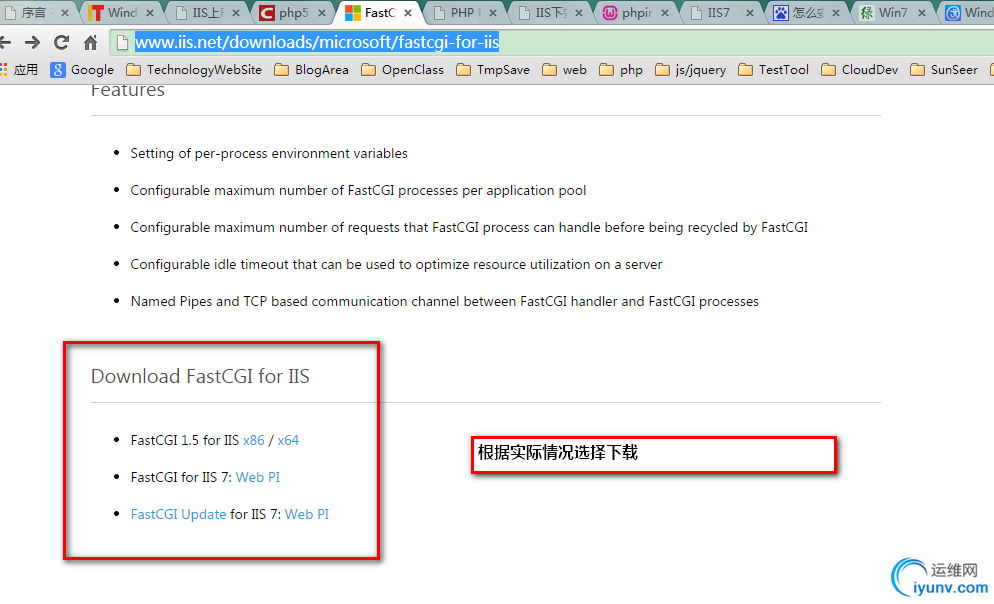994x604 pixels.
Task: Click 'Setting of per-process environment variables' text
Action: tap(269, 153)
